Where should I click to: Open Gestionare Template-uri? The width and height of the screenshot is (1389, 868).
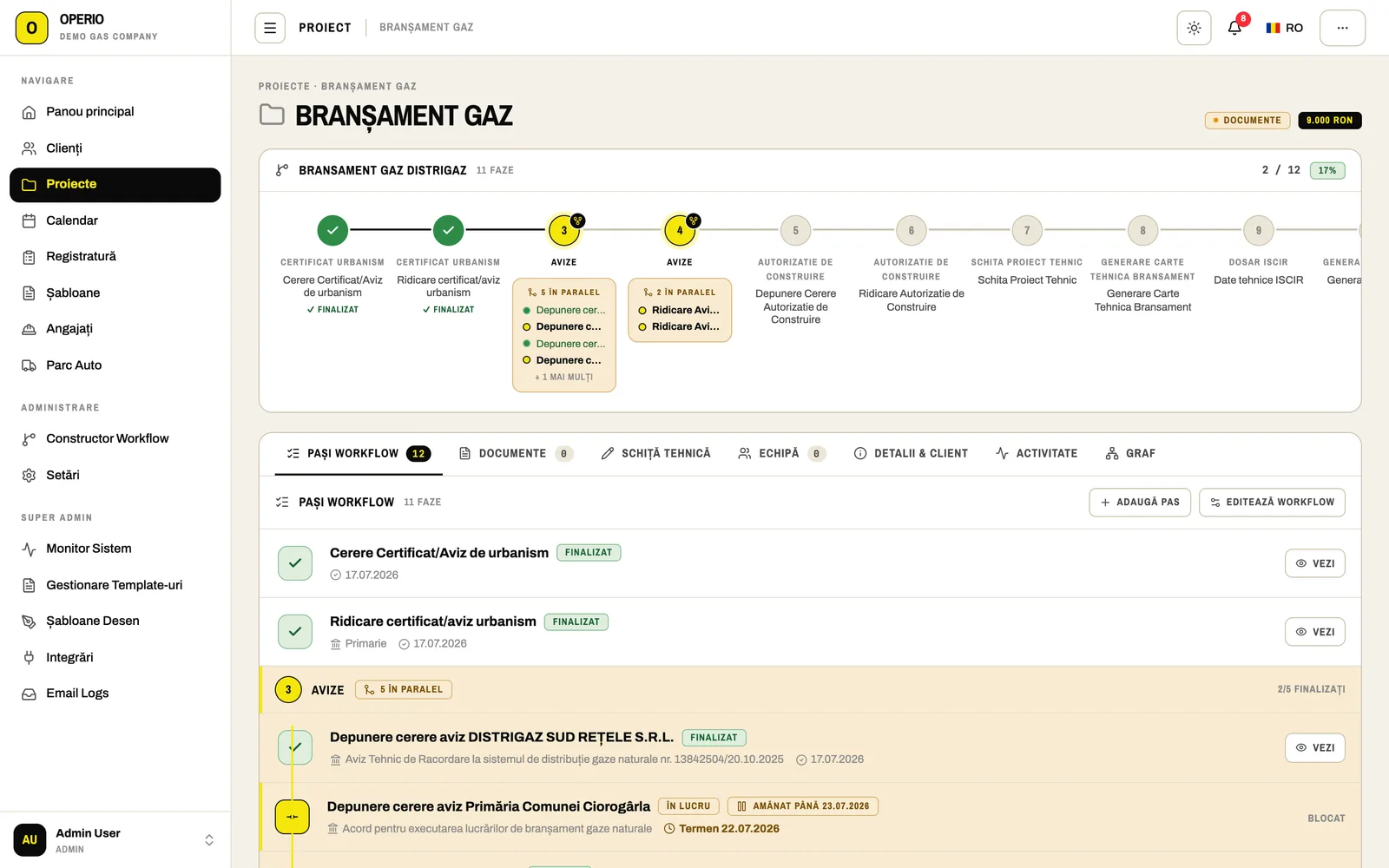coord(115,585)
